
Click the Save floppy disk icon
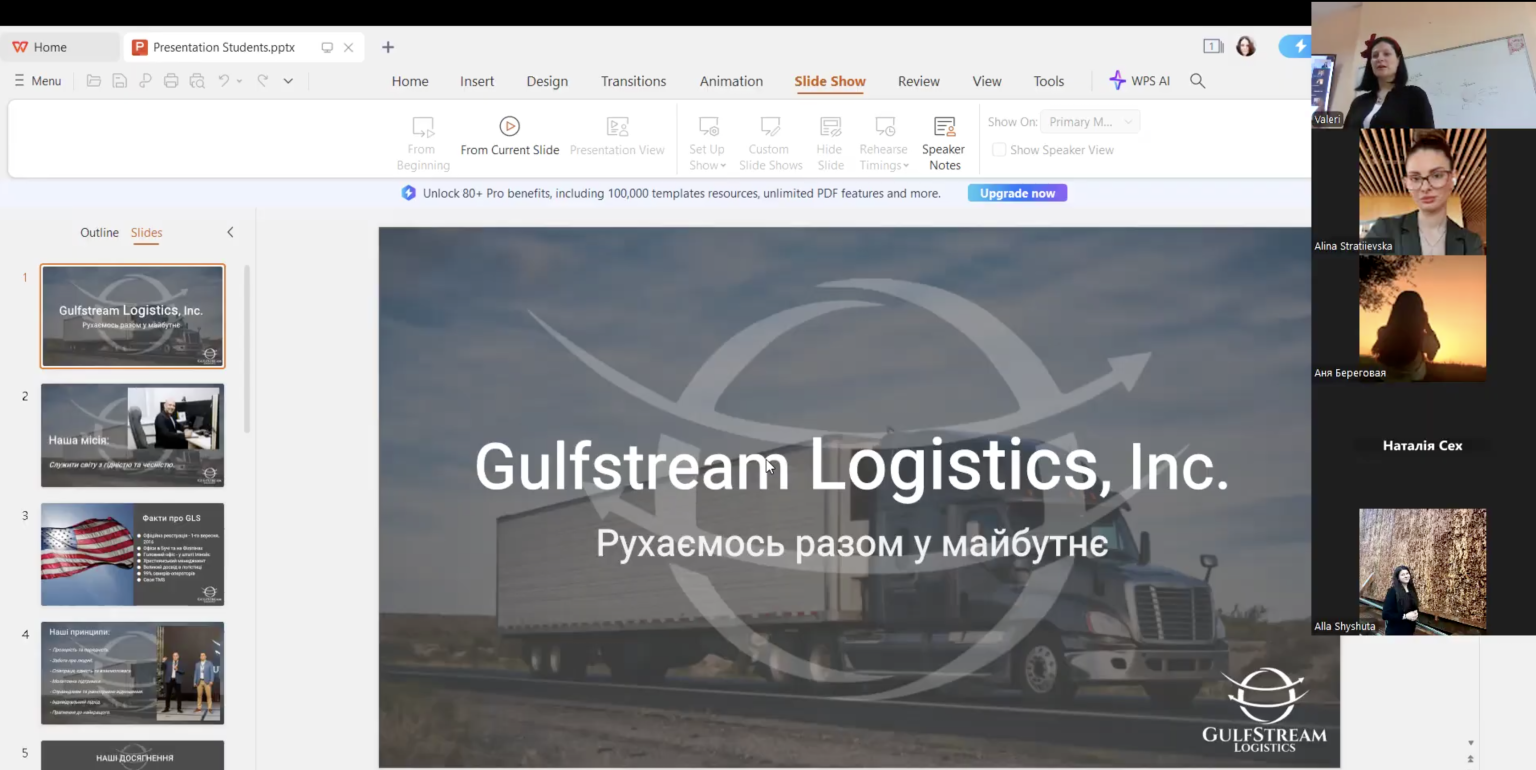click(120, 81)
